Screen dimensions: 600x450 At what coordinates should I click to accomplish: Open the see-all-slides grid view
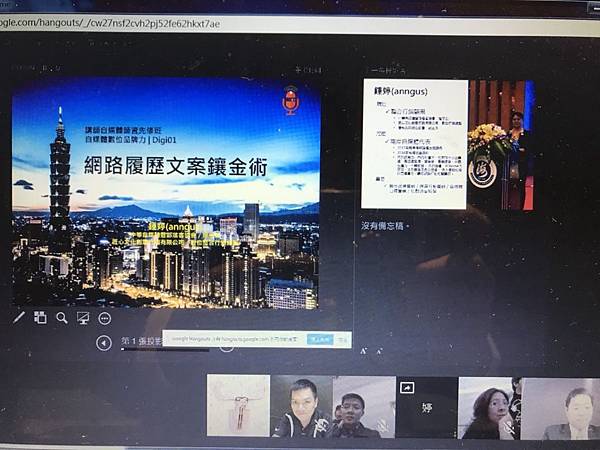click(40, 318)
